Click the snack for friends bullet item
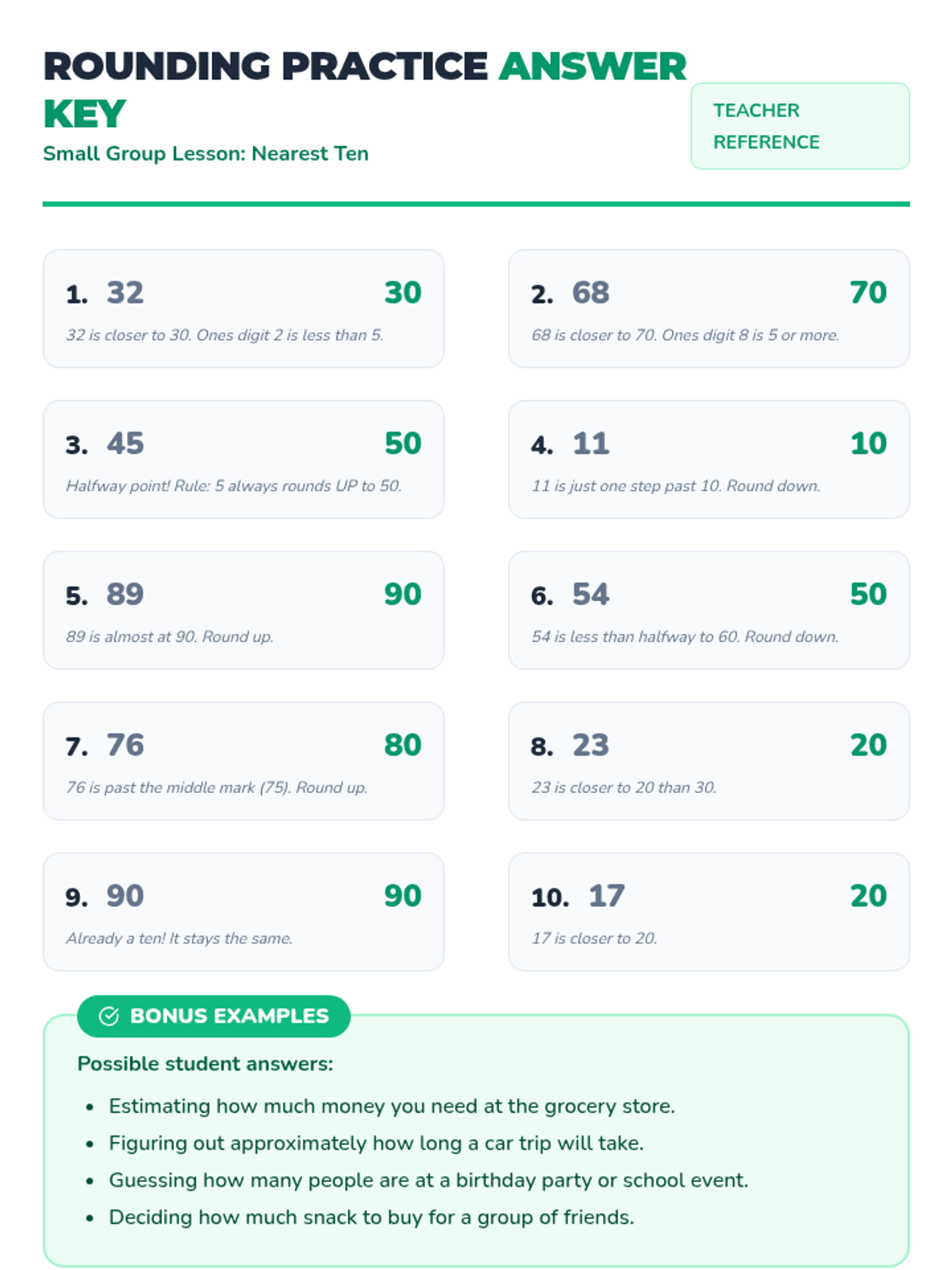This screenshot has height=1270, width=952. coord(371,1217)
